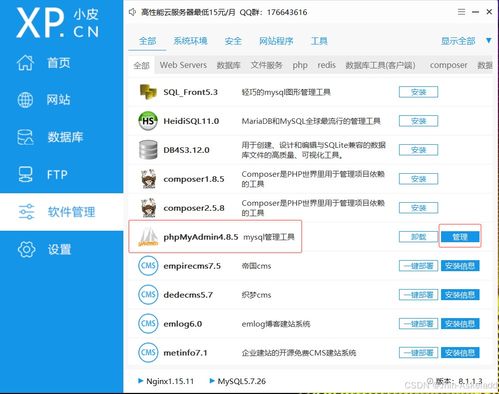Click the version 8.1.1.3 label
Image resolution: width=499 pixels, height=394 pixels.
[x=459, y=381]
